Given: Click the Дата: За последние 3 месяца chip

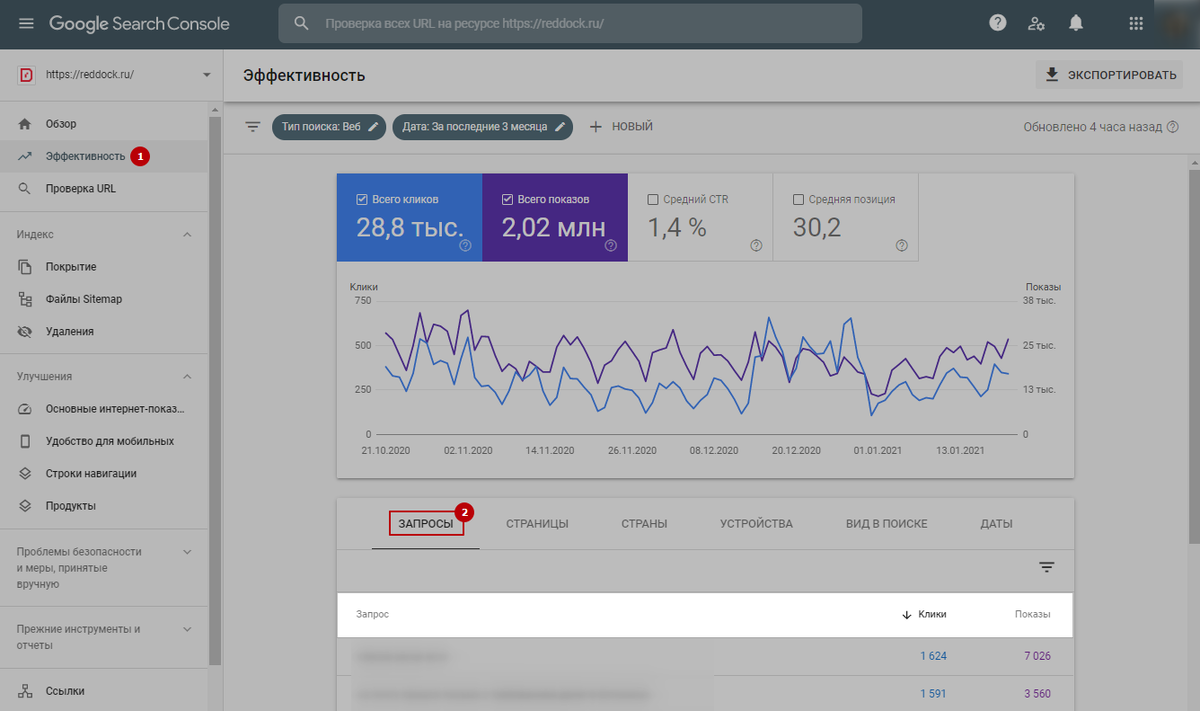Looking at the screenshot, I should point(483,127).
